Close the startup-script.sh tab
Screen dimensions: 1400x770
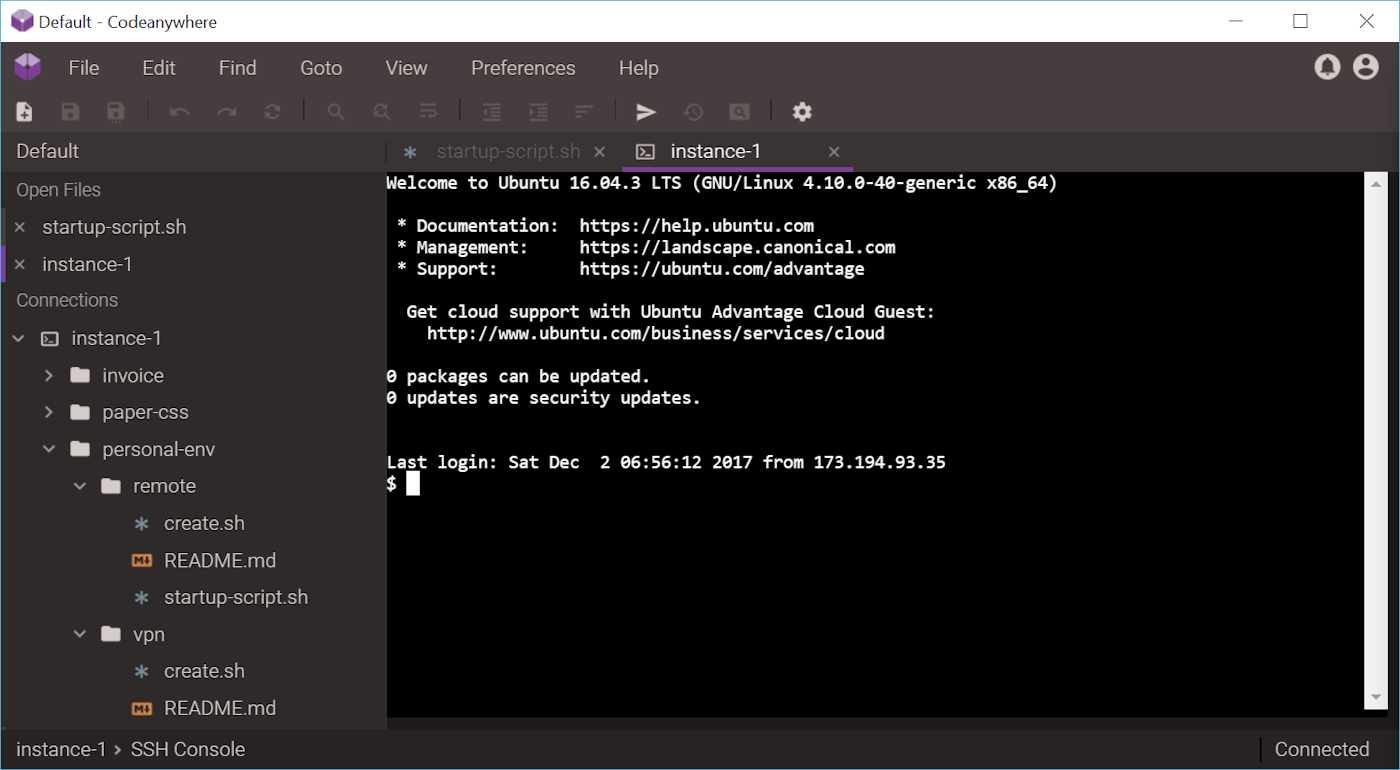pyautogui.click(x=600, y=152)
